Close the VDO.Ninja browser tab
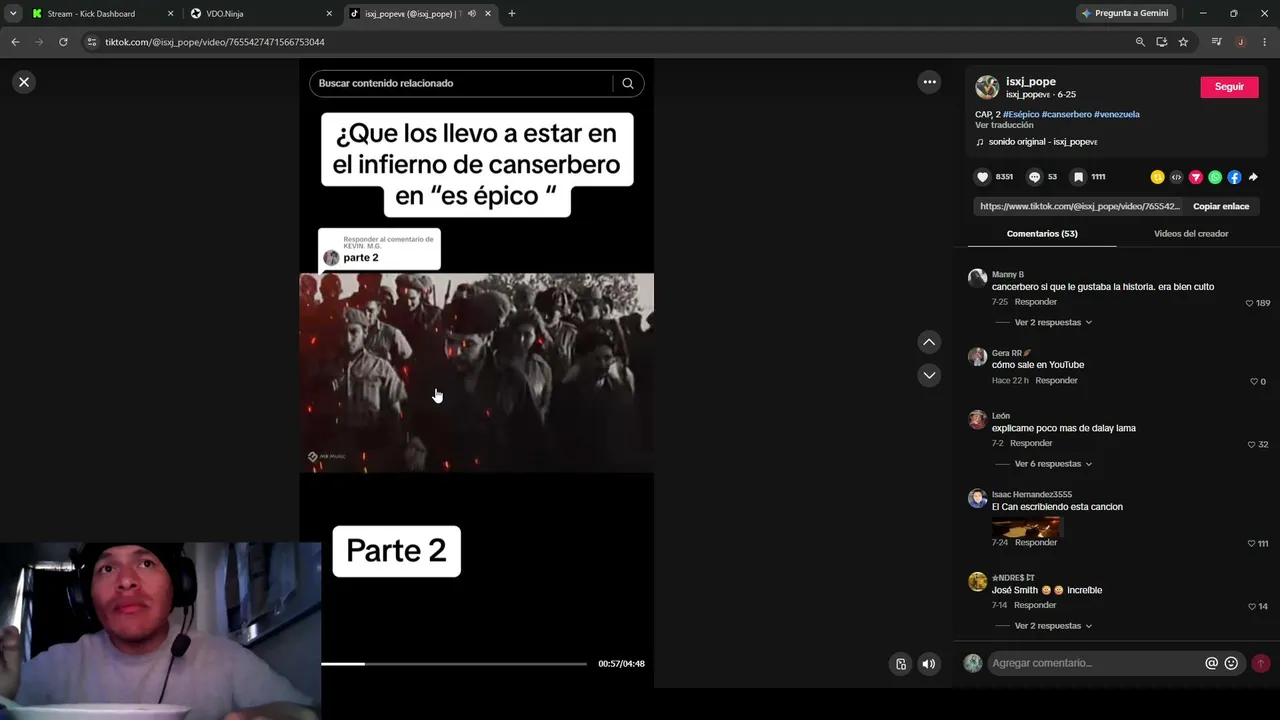Screen dimensions: 1280x720 [x=329, y=14]
